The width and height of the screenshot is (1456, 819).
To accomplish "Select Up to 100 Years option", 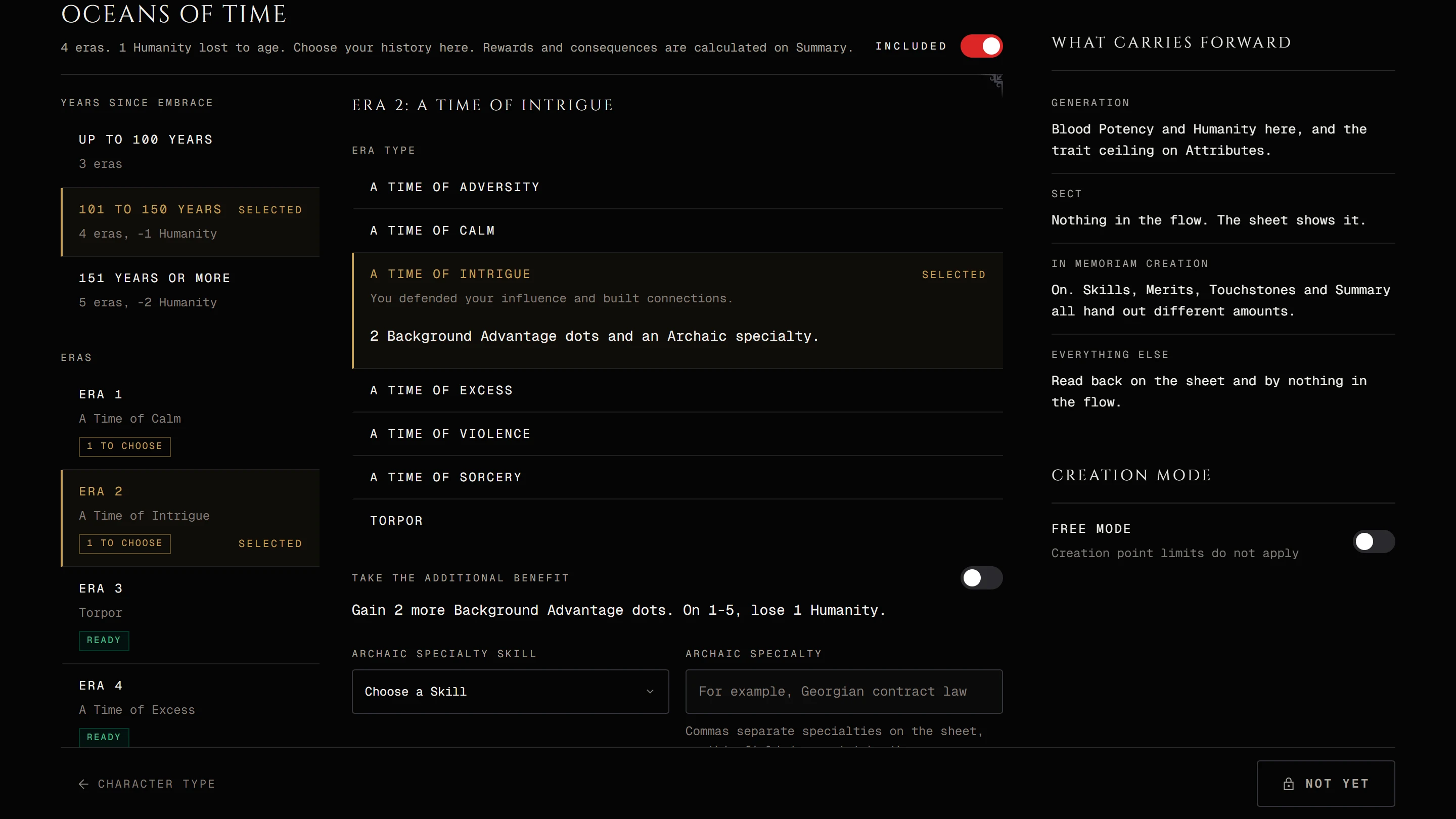I will (190, 152).
